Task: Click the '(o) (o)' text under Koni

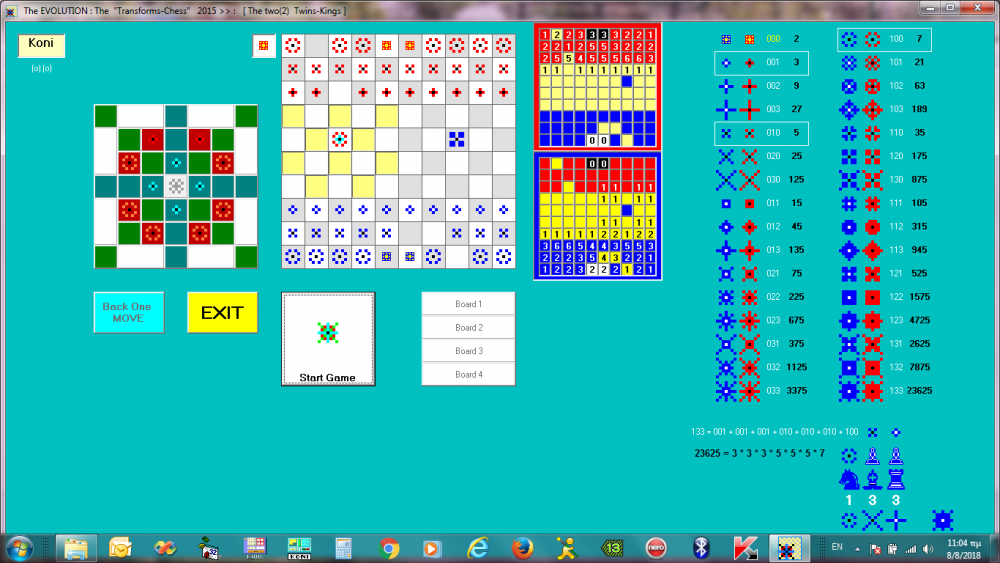Action: pyautogui.click(x=41, y=68)
